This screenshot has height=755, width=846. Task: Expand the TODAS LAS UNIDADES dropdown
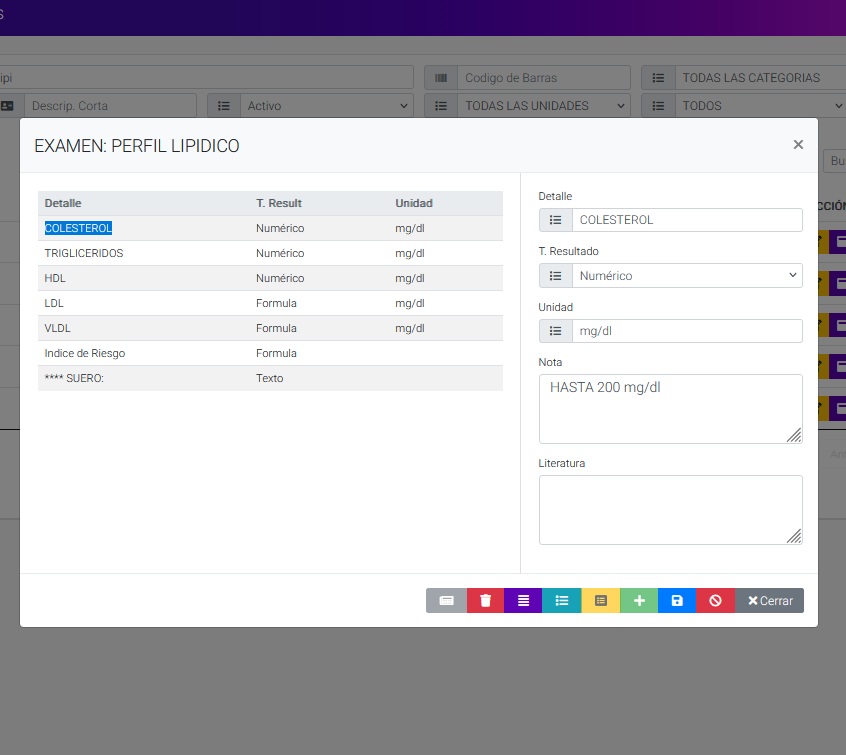tap(541, 106)
